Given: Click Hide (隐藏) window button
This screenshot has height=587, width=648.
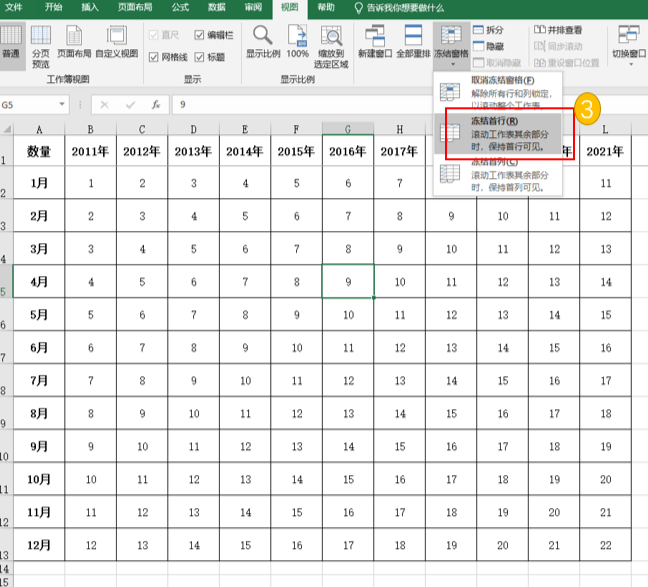Looking at the screenshot, I should (488, 46).
